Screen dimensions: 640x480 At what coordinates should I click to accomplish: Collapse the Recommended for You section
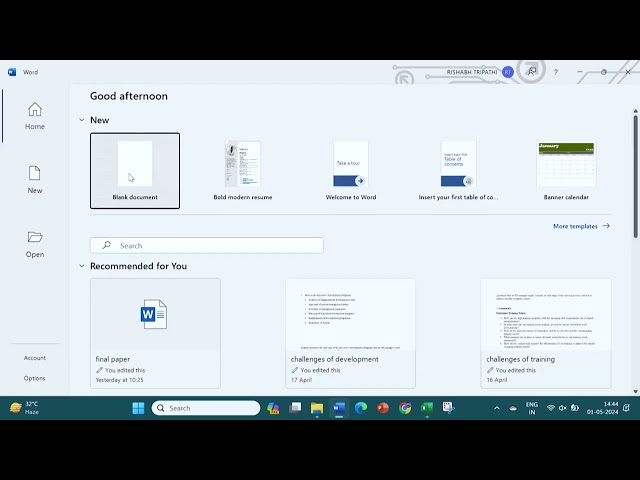(x=82, y=266)
